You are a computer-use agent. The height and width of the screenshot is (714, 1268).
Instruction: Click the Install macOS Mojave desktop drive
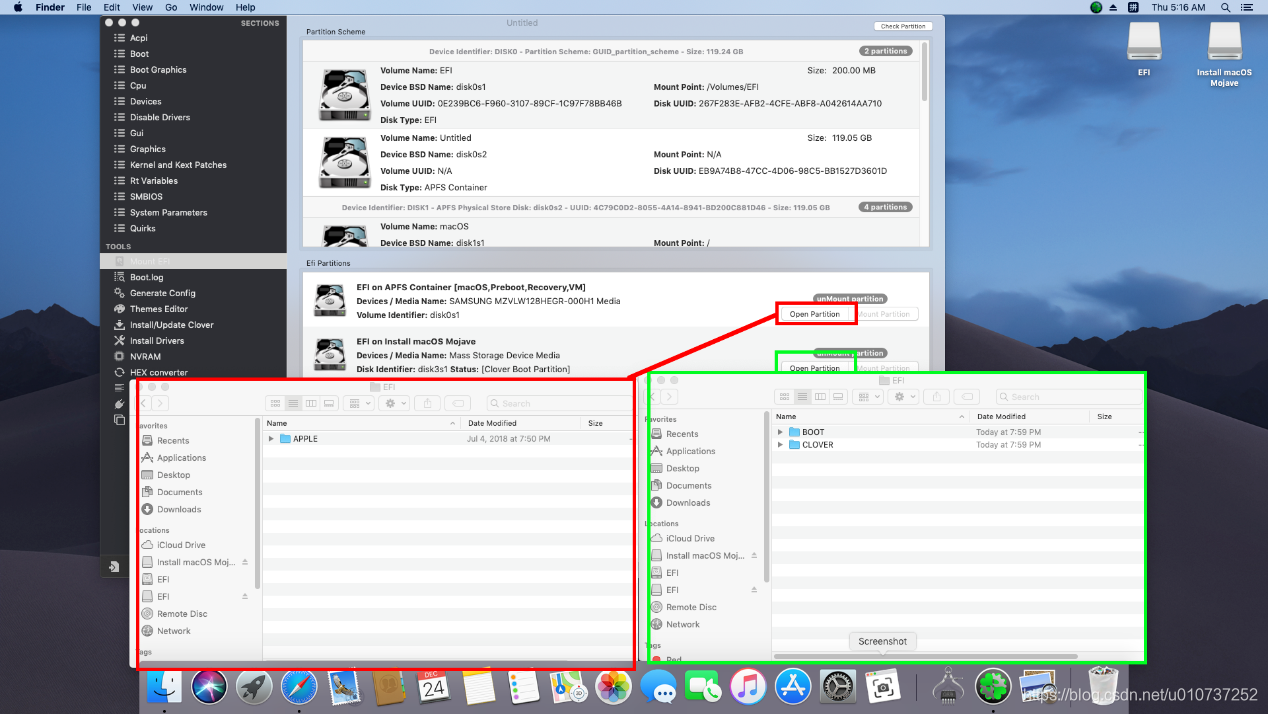click(x=1224, y=43)
